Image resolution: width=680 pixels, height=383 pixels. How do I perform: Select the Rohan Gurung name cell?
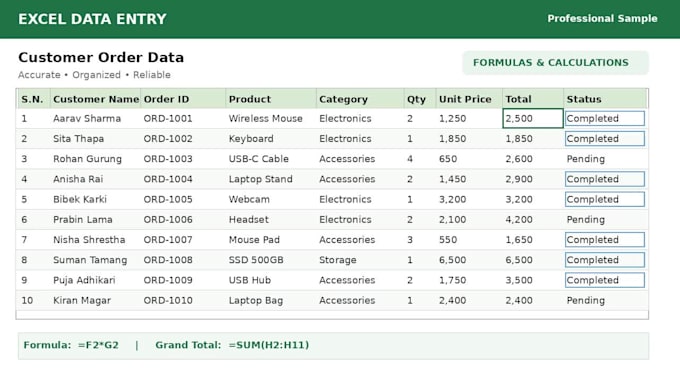(87, 159)
